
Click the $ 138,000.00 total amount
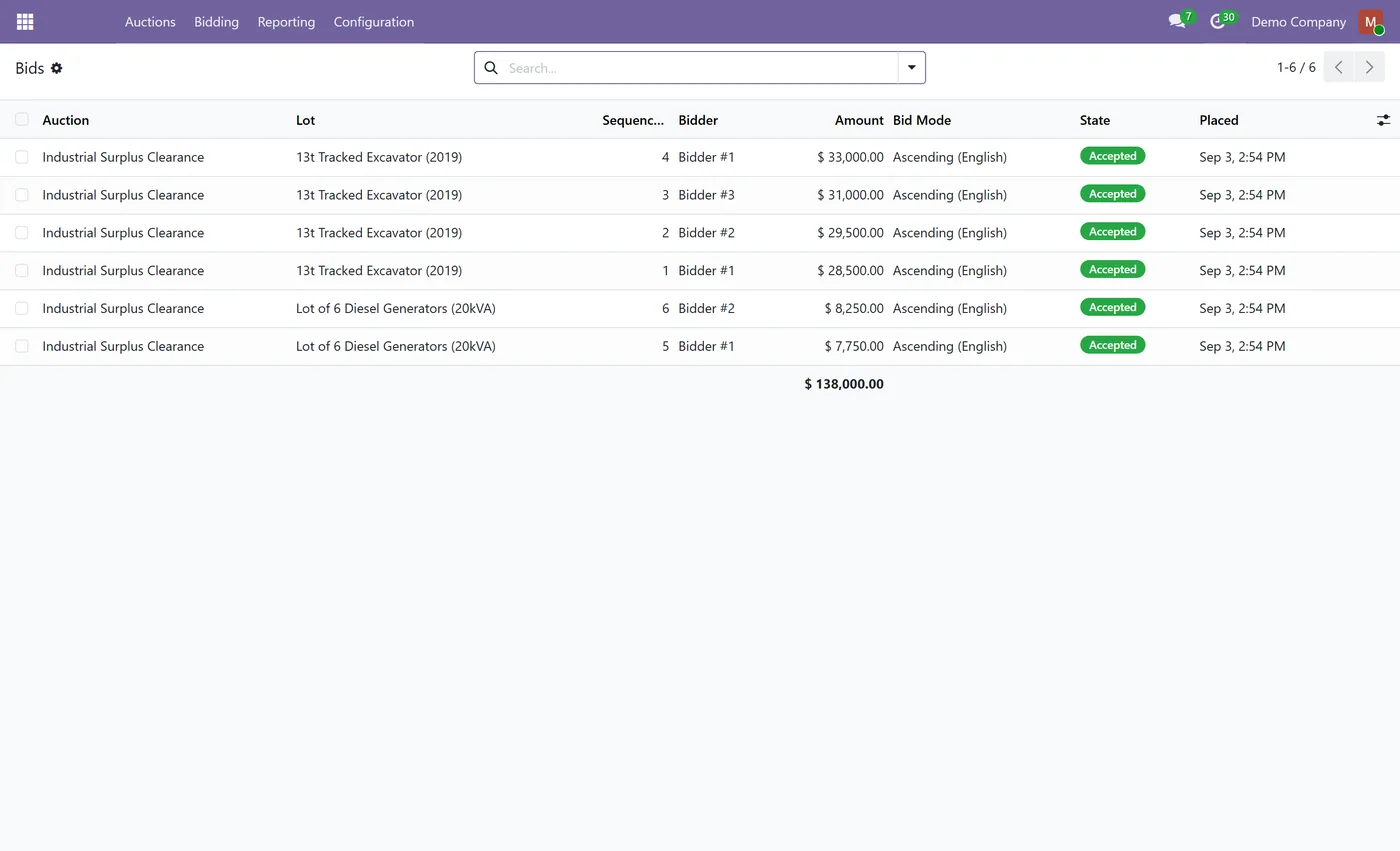(x=844, y=384)
